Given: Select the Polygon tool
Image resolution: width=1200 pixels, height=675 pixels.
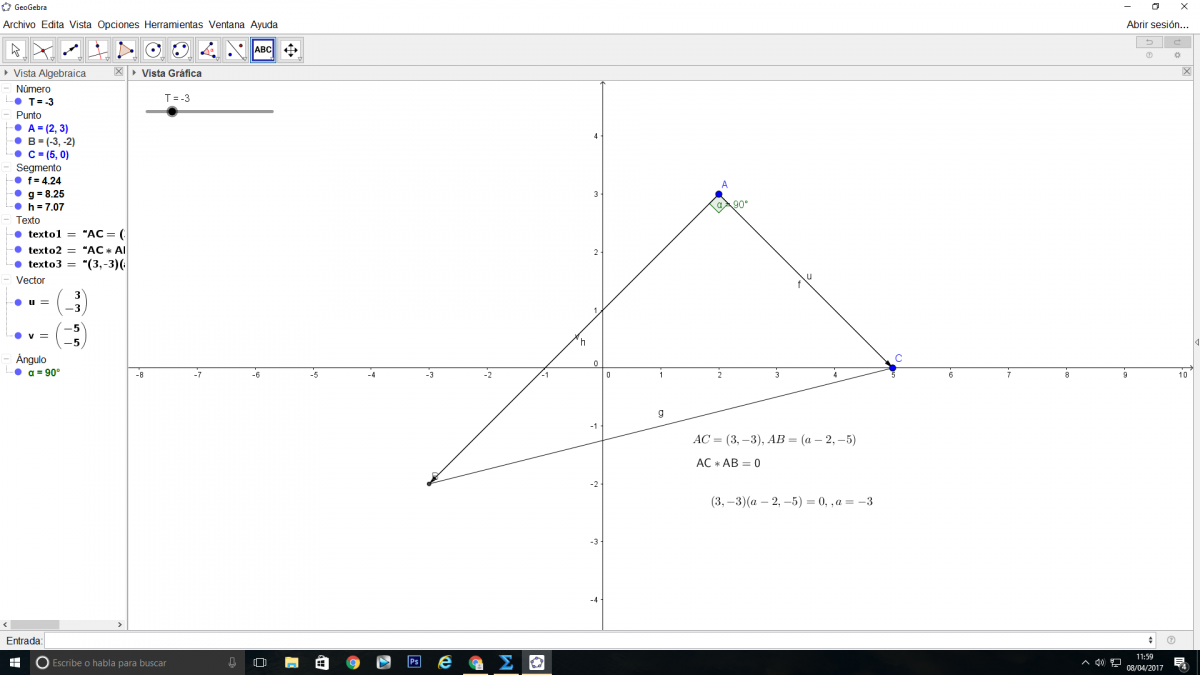Looking at the screenshot, I should tap(126, 50).
